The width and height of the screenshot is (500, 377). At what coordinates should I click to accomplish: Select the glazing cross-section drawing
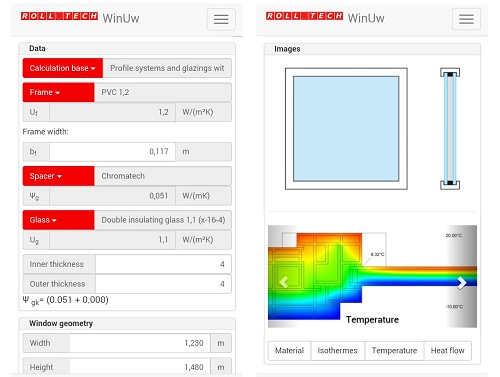point(450,129)
